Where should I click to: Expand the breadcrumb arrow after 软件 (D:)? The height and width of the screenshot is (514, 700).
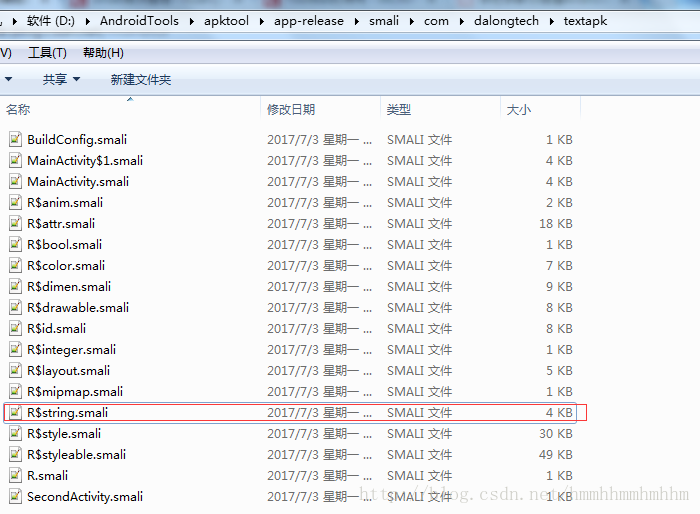tap(88, 21)
